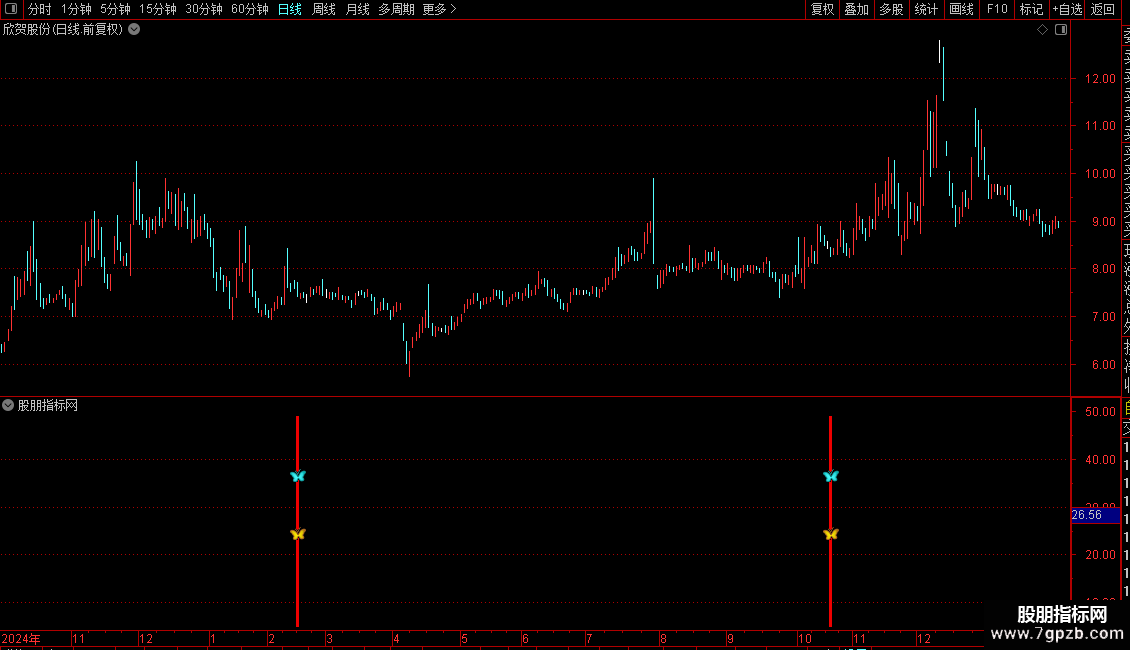Viewport: 1130px width, 650px height.
Task: Click the 9.00 price axis label
Action: click(x=1103, y=221)
